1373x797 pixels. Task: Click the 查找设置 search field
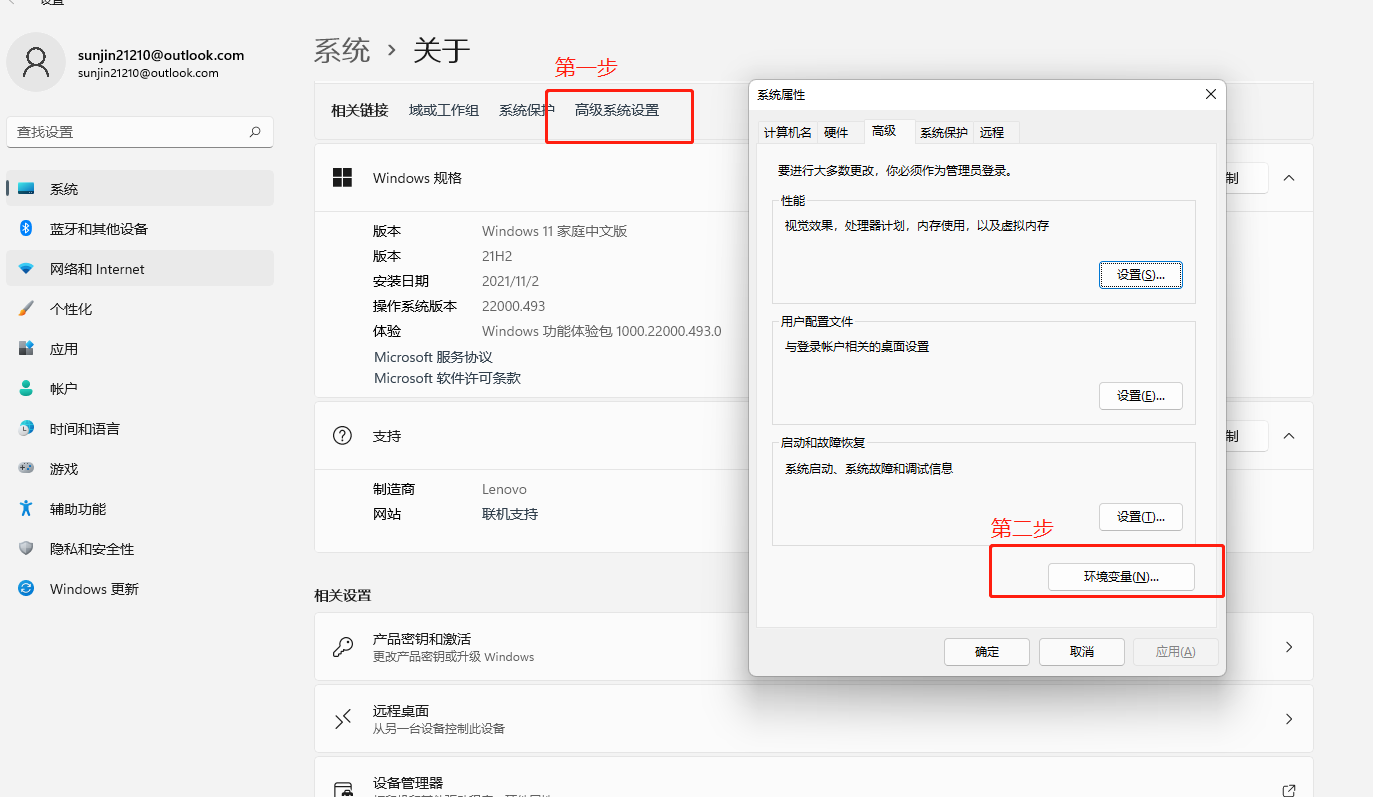click(140, 131)
